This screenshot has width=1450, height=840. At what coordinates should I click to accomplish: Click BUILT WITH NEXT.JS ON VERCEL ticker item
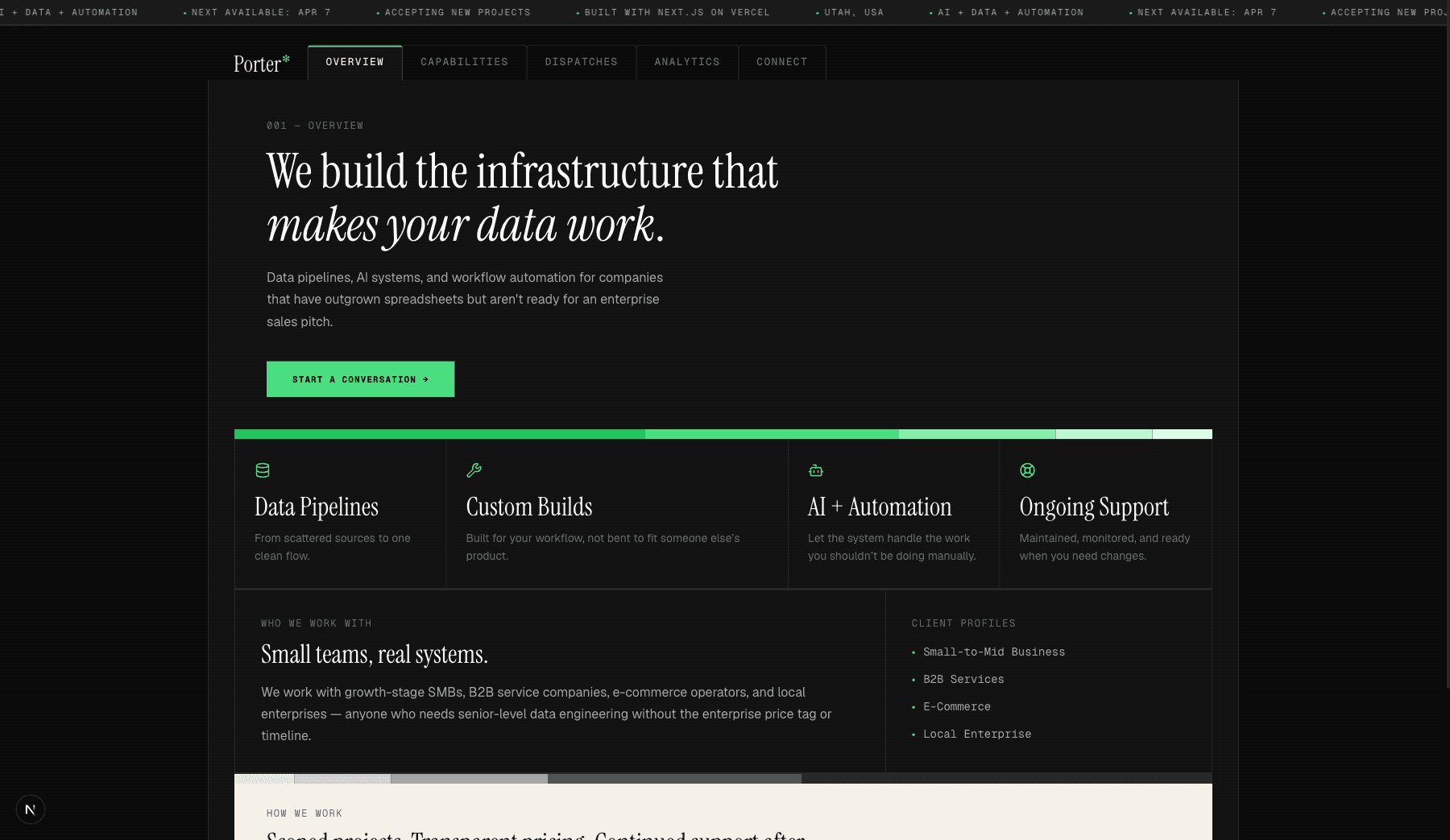pos(677,12)
